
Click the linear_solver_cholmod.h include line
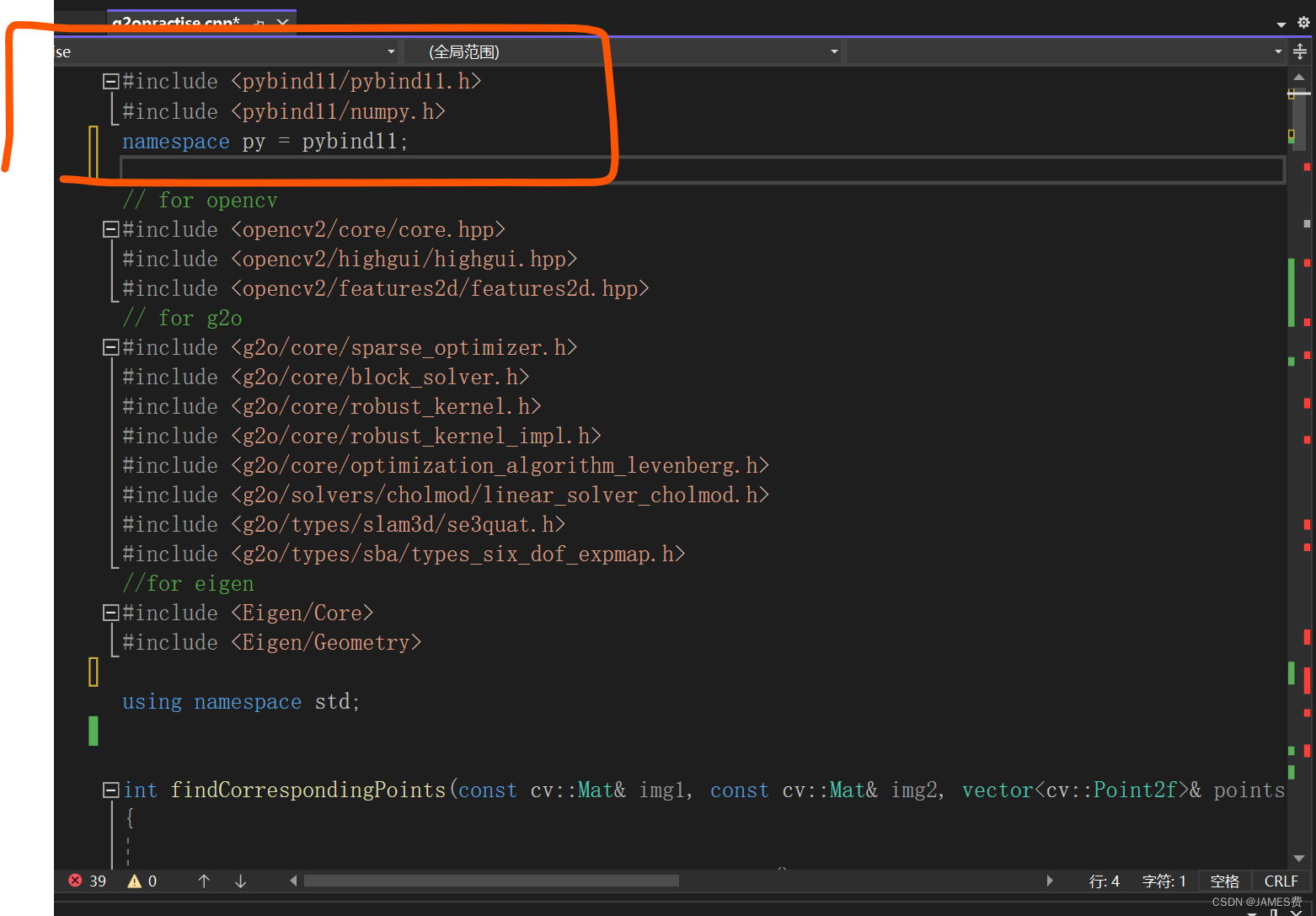pyautogui.click(x=446, y=495)
